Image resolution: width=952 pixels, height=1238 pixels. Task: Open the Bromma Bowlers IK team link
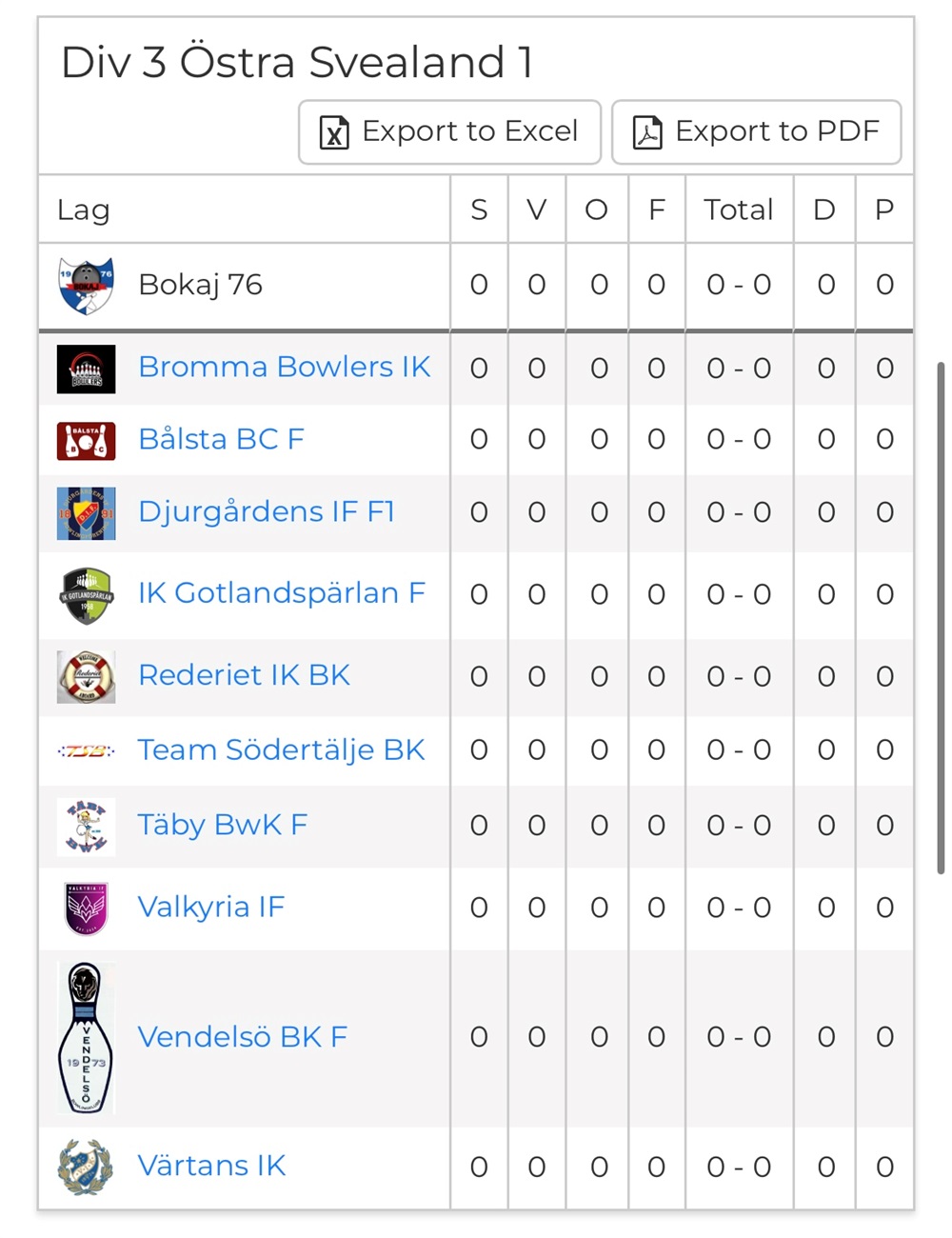pyautogui.click(x=284, y=367)
